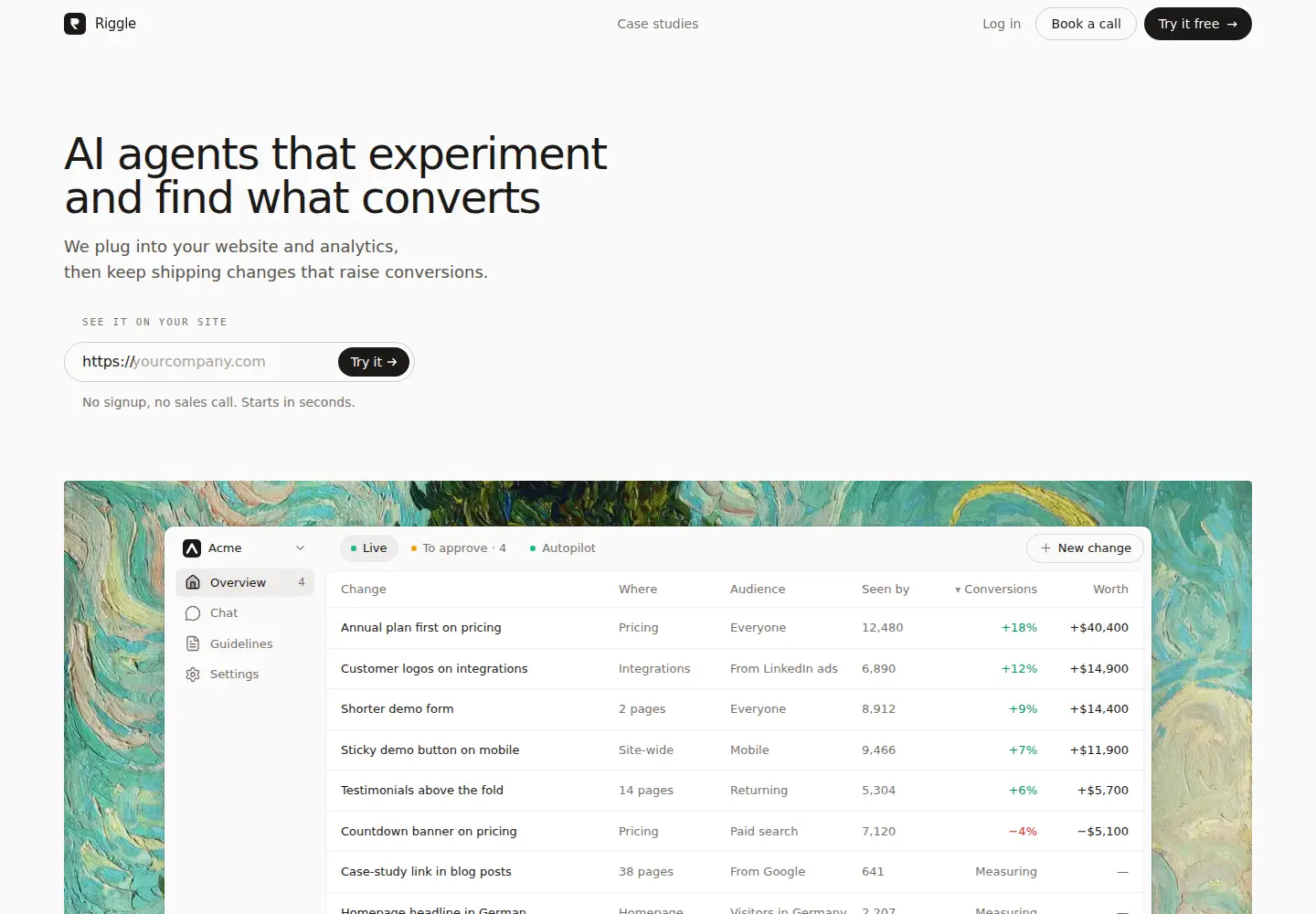
Task: Select the Shorter demo form row
Action: (x=735, y=709)
